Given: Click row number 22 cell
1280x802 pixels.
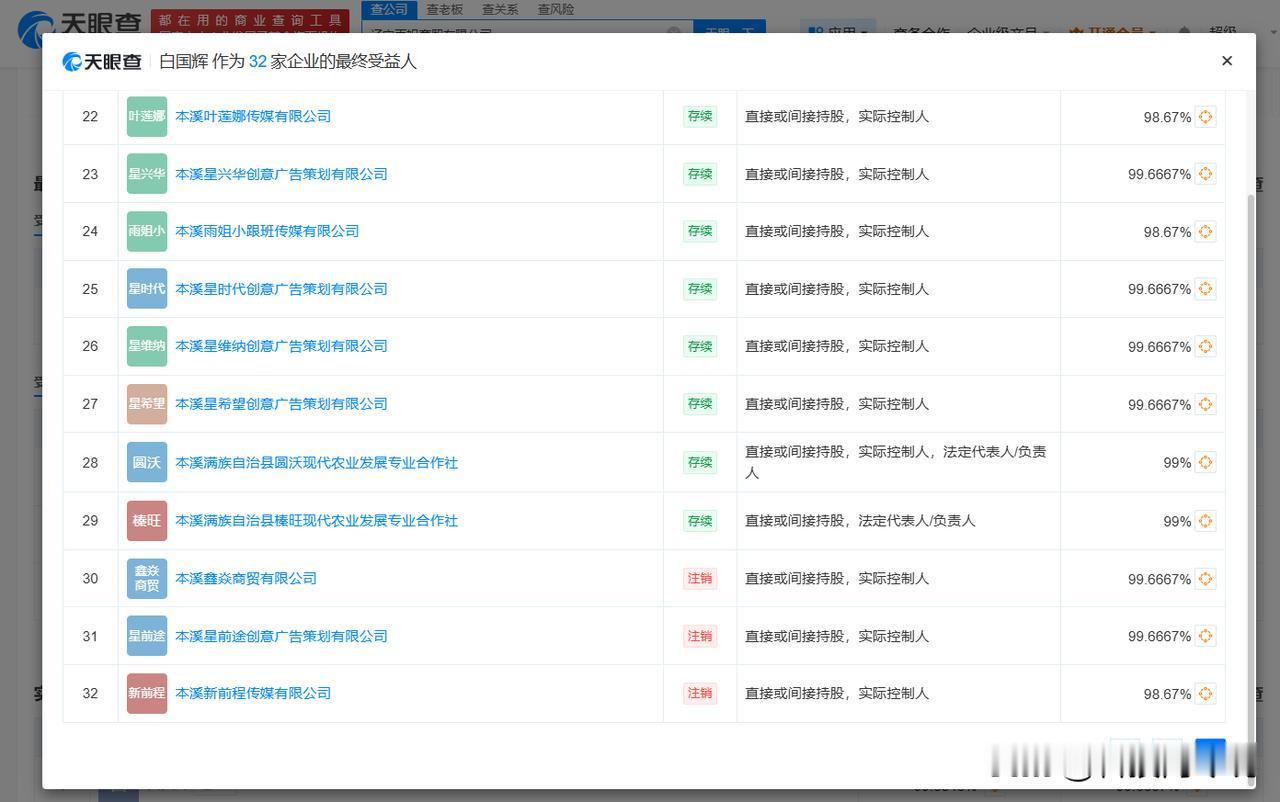Looking at the screenshot, I should (x=90, y=116).
